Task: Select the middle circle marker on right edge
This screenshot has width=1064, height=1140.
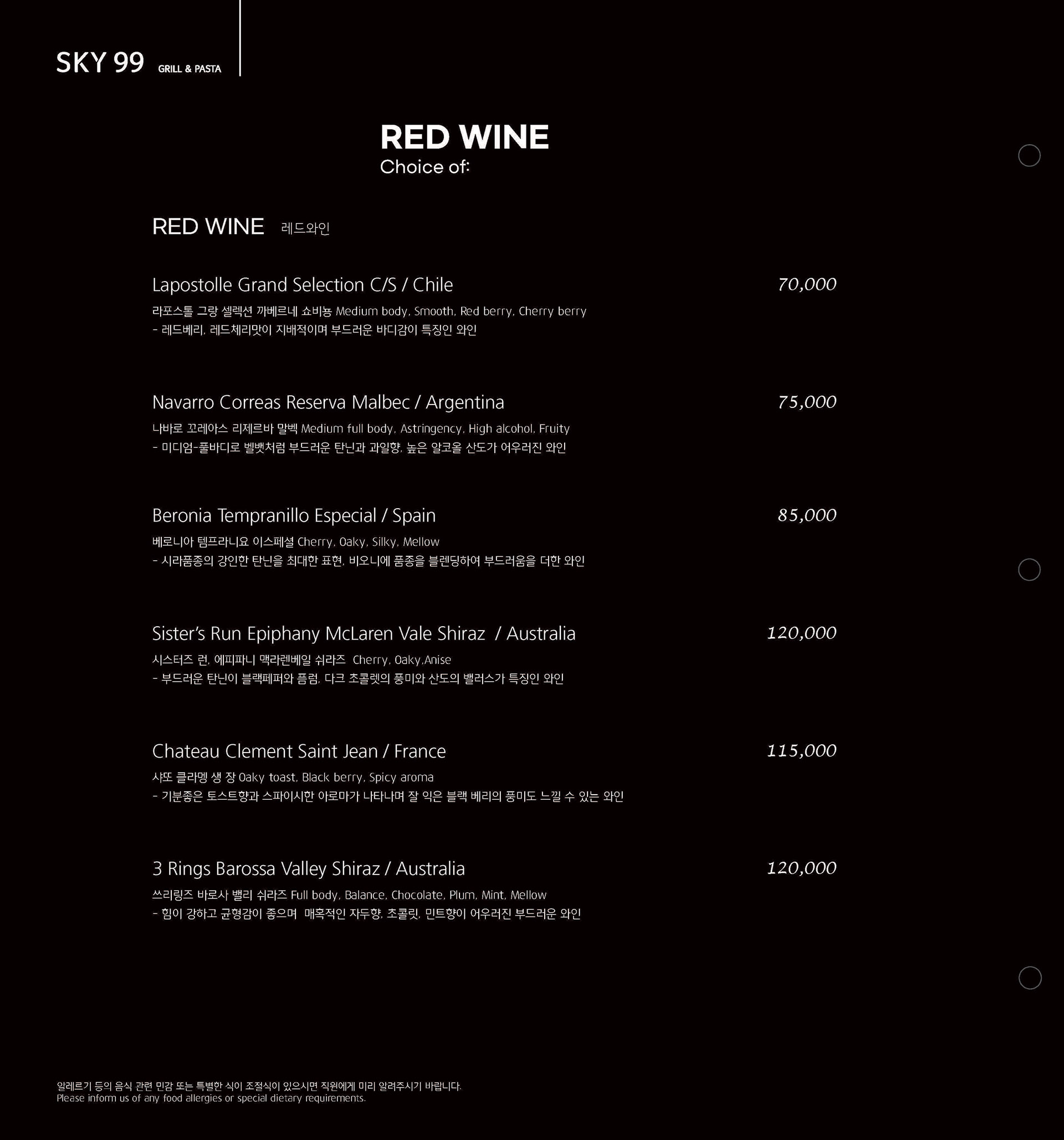Action: pos(1029,569)
